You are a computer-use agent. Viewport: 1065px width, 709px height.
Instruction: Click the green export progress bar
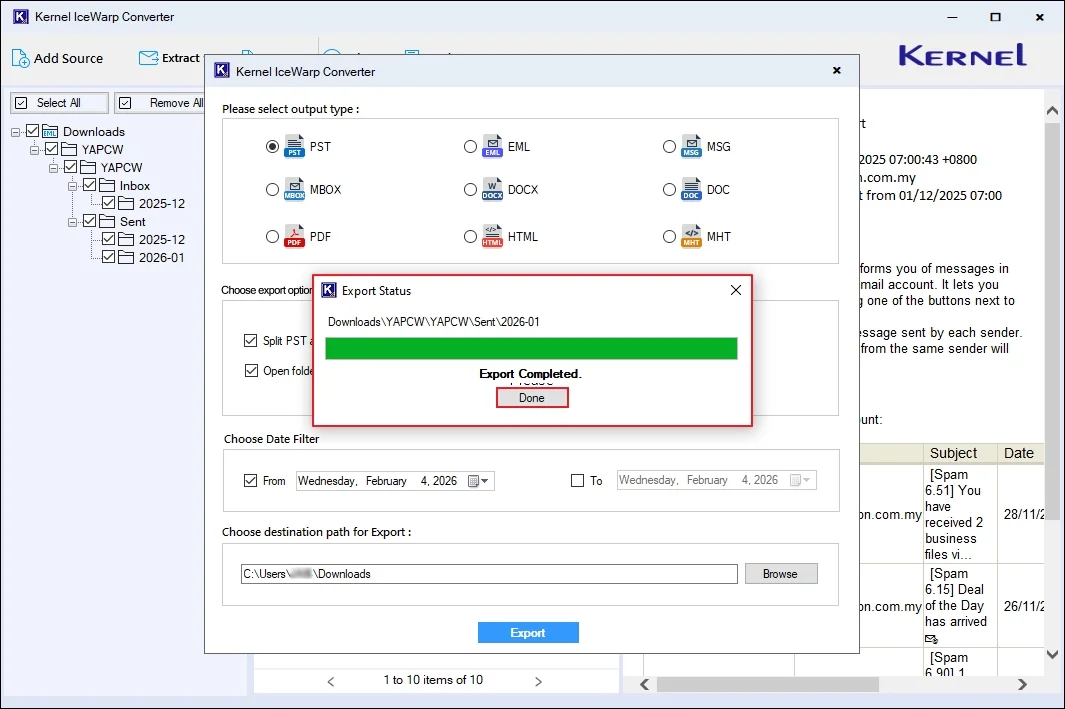532,348
